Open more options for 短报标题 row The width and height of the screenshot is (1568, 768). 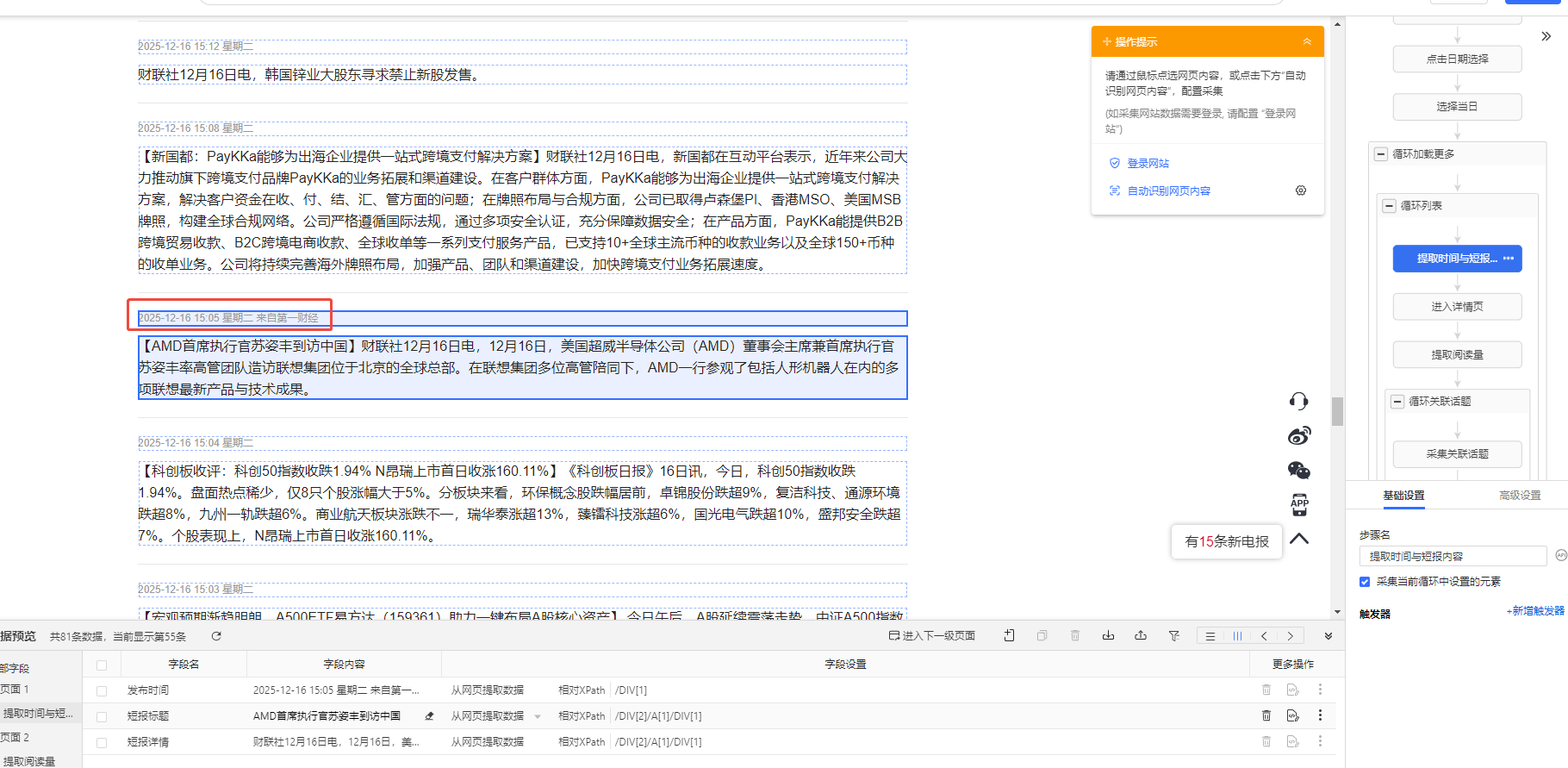tap(1320, 715)
